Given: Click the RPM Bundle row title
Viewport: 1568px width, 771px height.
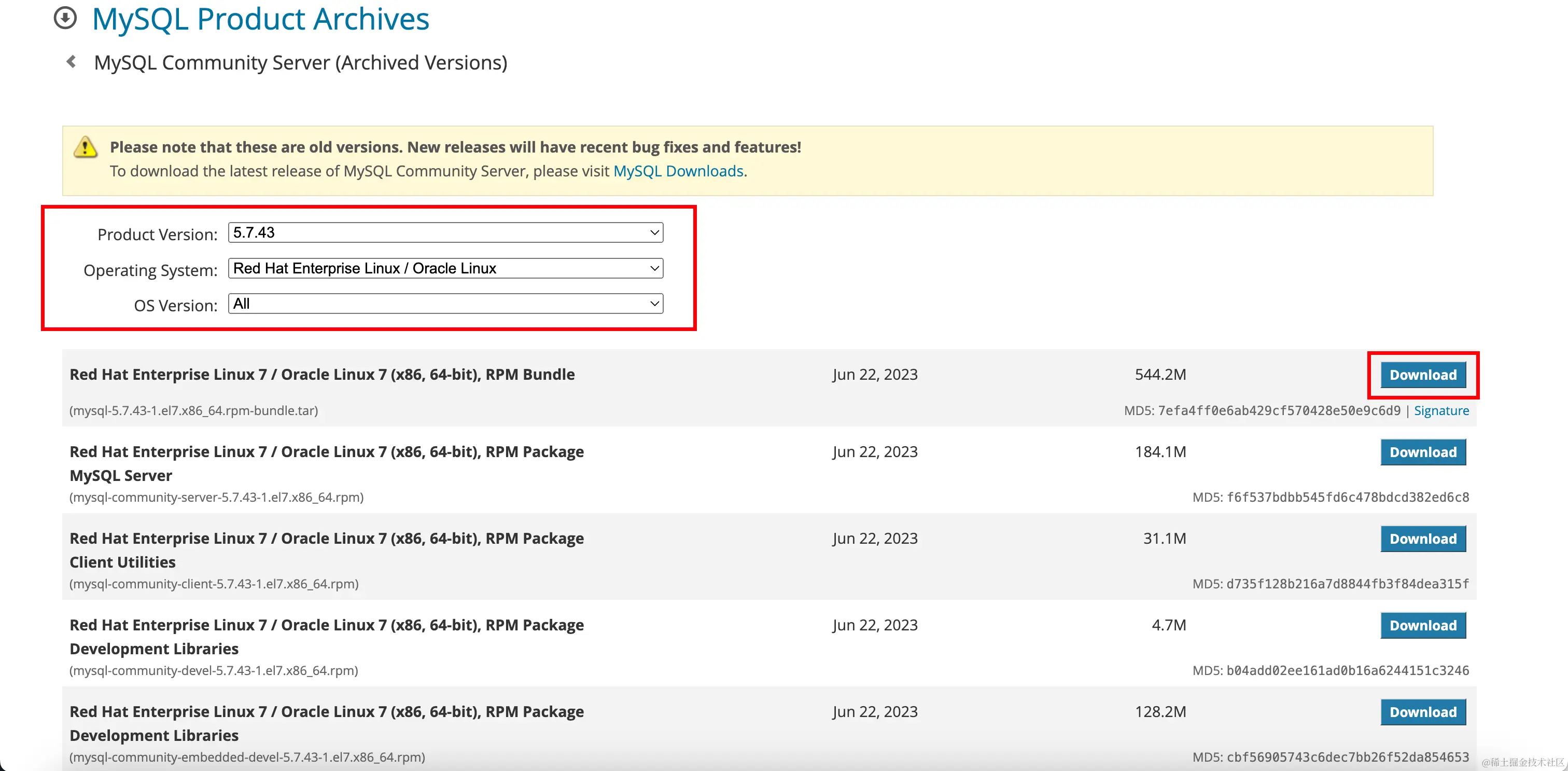Looking at the screenshot, I should tap(322, 375).
